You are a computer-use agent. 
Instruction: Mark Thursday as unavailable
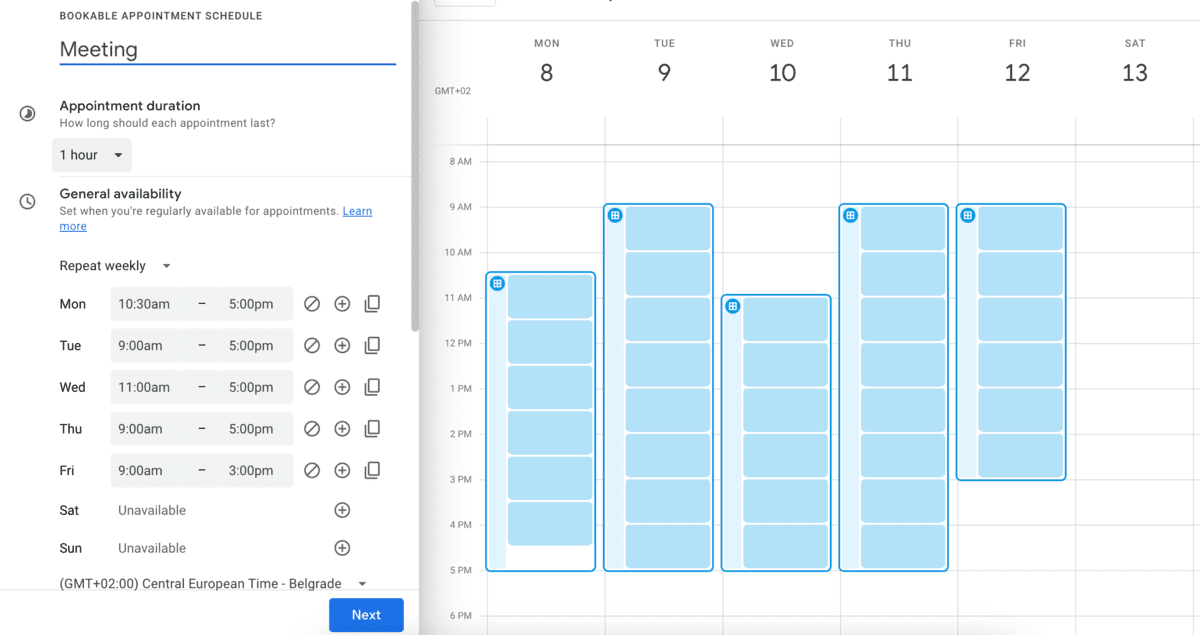pyautogui.click(x=311, y=428)
